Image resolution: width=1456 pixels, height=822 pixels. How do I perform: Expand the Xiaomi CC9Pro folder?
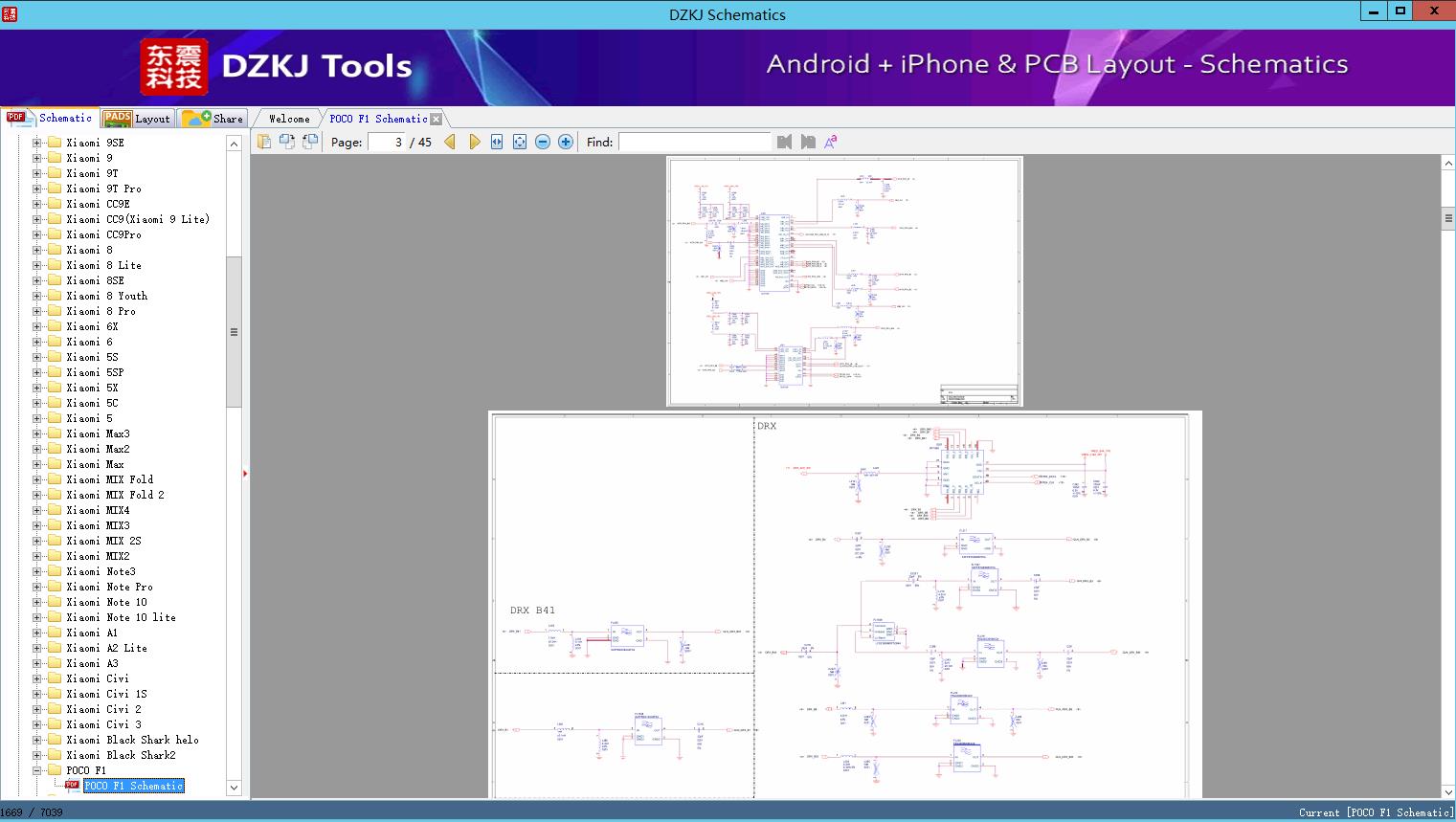(x=36, y=234)
